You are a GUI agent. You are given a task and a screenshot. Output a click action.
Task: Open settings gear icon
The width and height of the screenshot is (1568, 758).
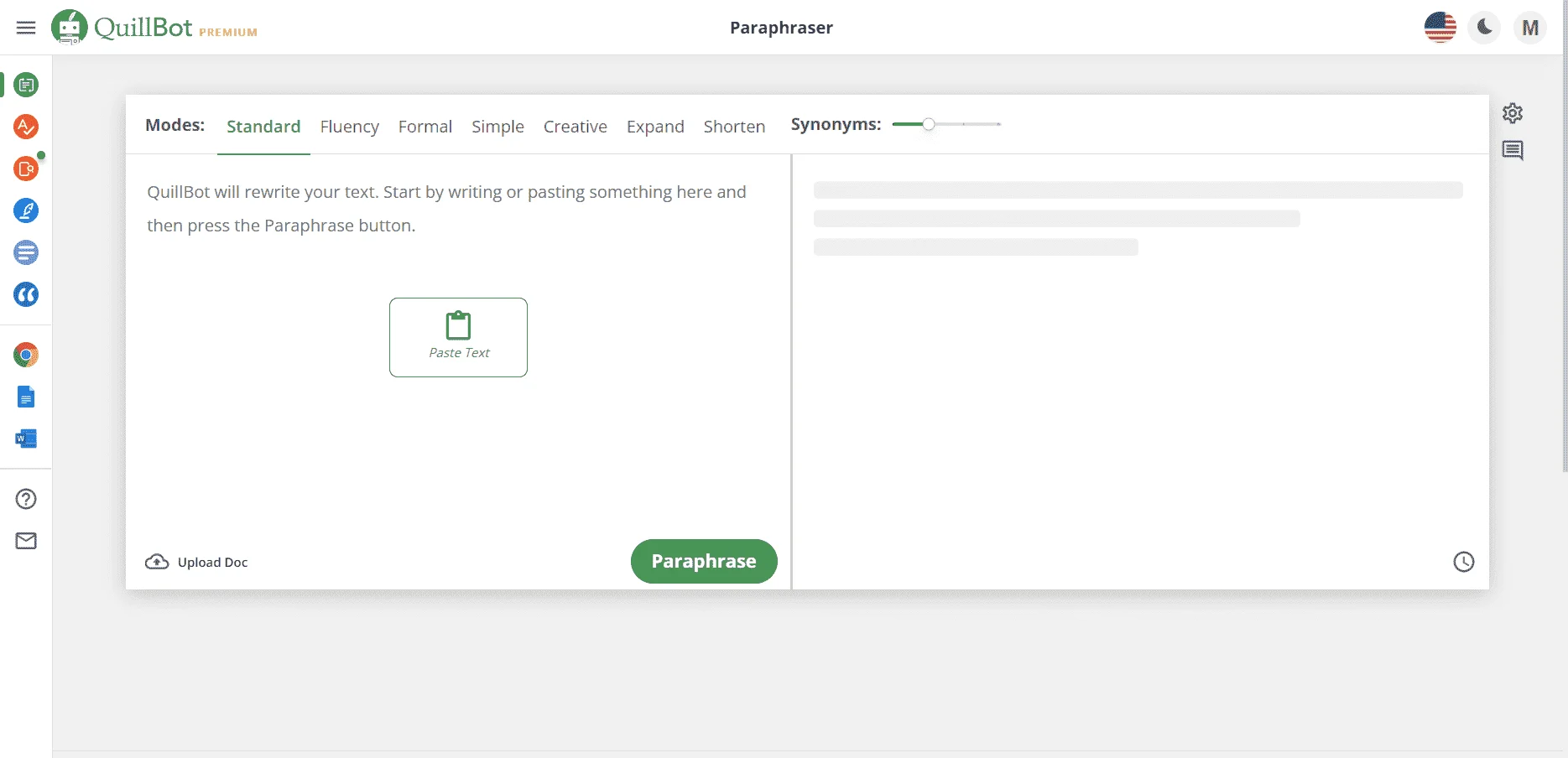[x=1513, y=113]
